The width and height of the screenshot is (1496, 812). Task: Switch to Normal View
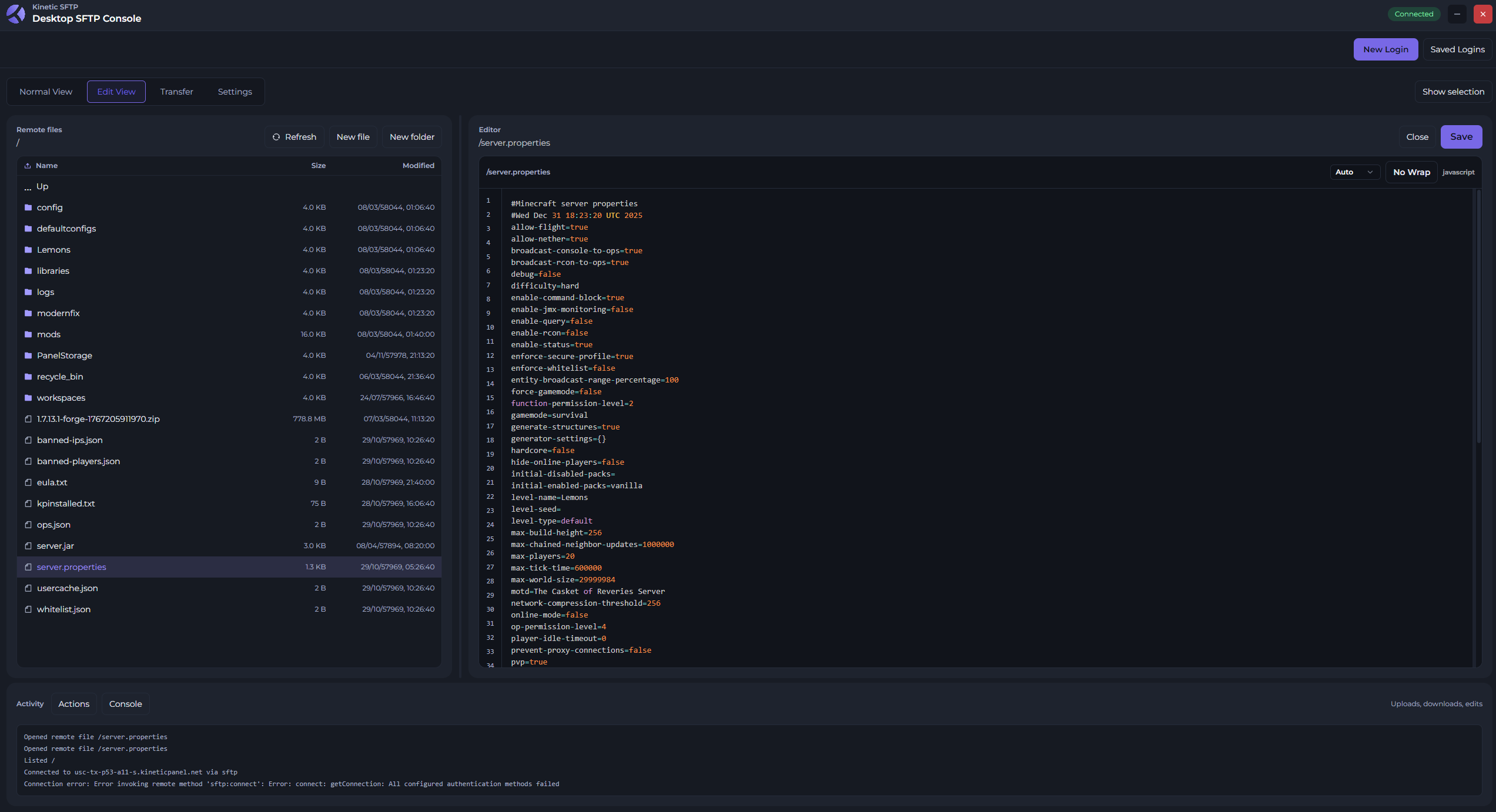pos(45,92)
